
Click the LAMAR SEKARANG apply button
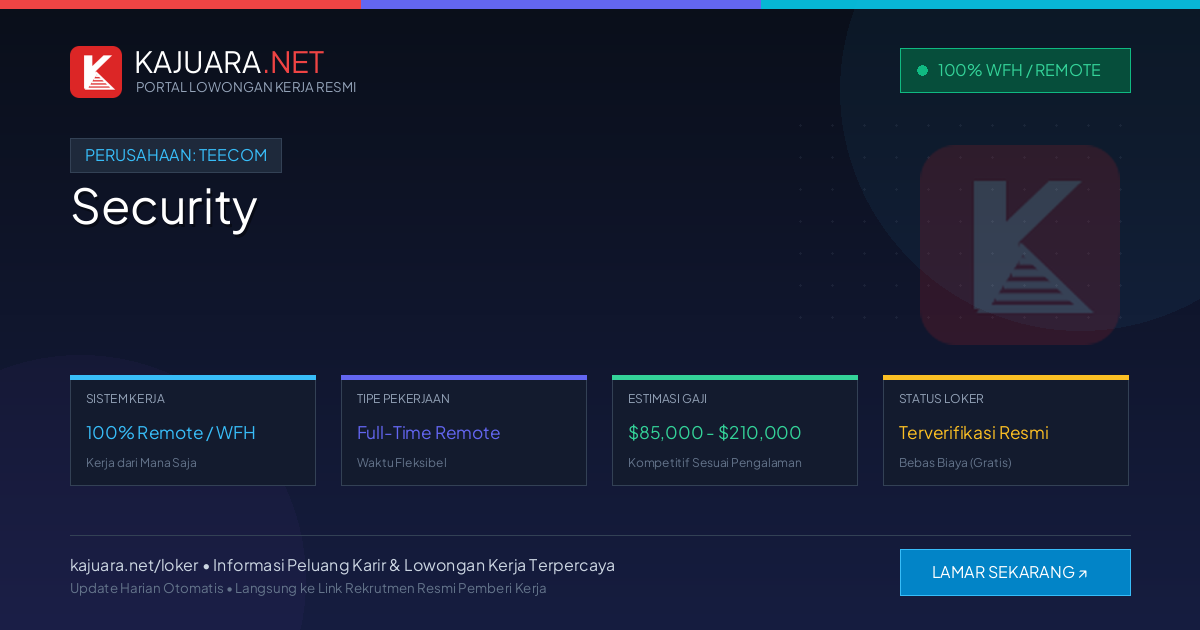1015,572
